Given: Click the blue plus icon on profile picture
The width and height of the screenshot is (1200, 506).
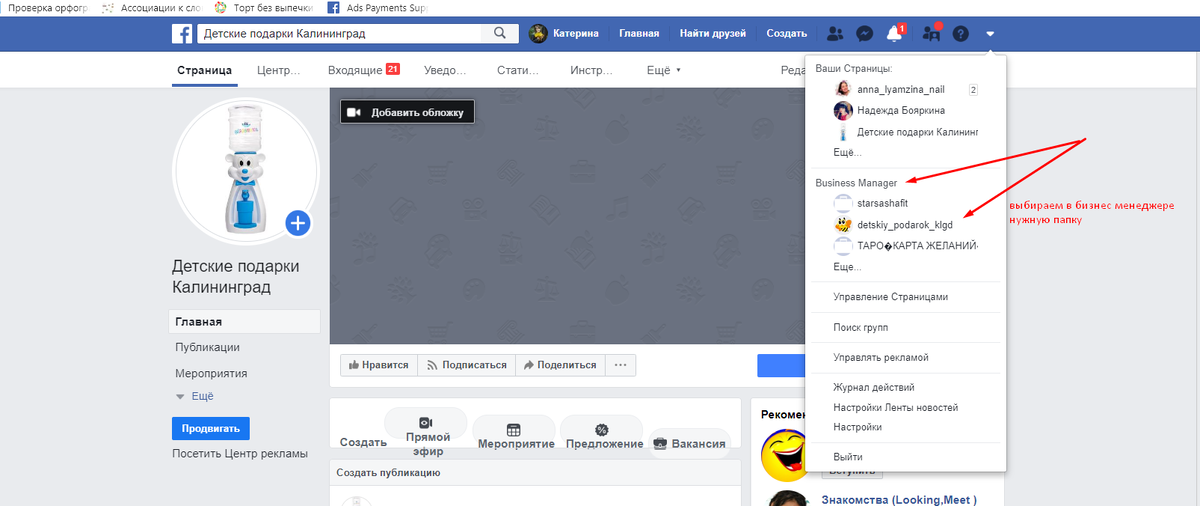Looking at the screenshot, I should click(x=297, y=222).
